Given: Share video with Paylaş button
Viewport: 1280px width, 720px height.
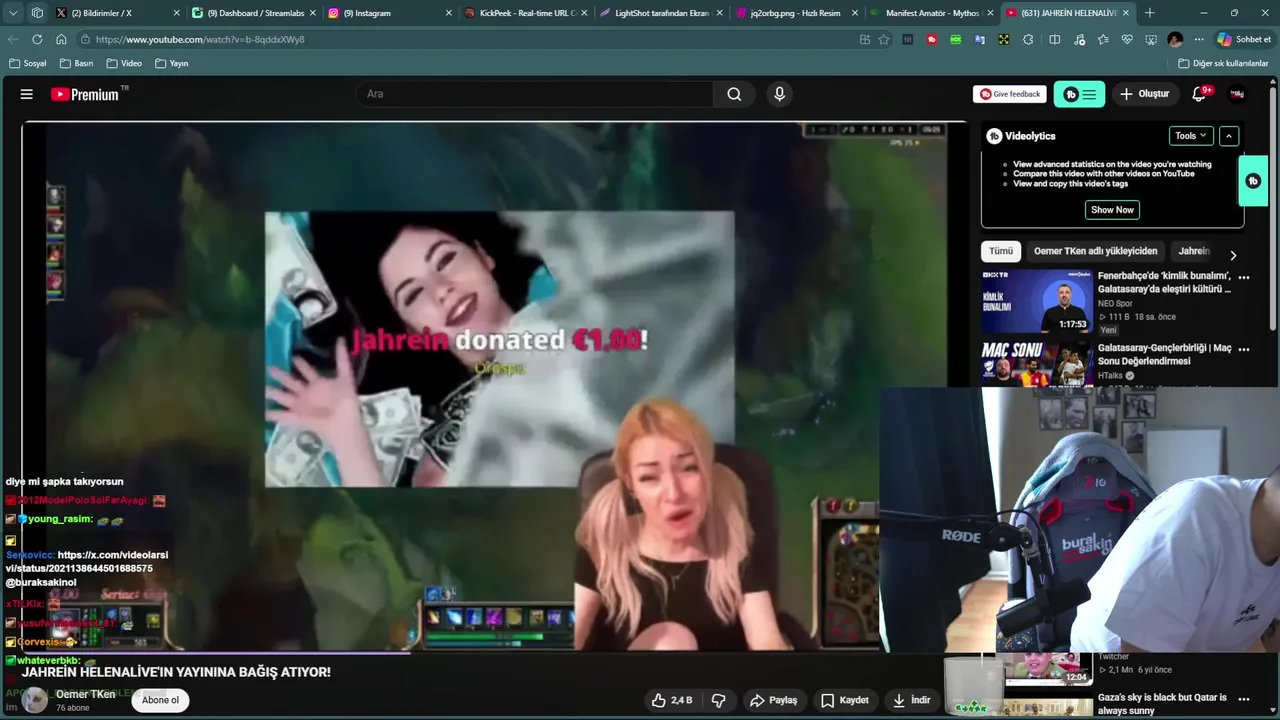Looking at the screenshot, I should 773,700.
